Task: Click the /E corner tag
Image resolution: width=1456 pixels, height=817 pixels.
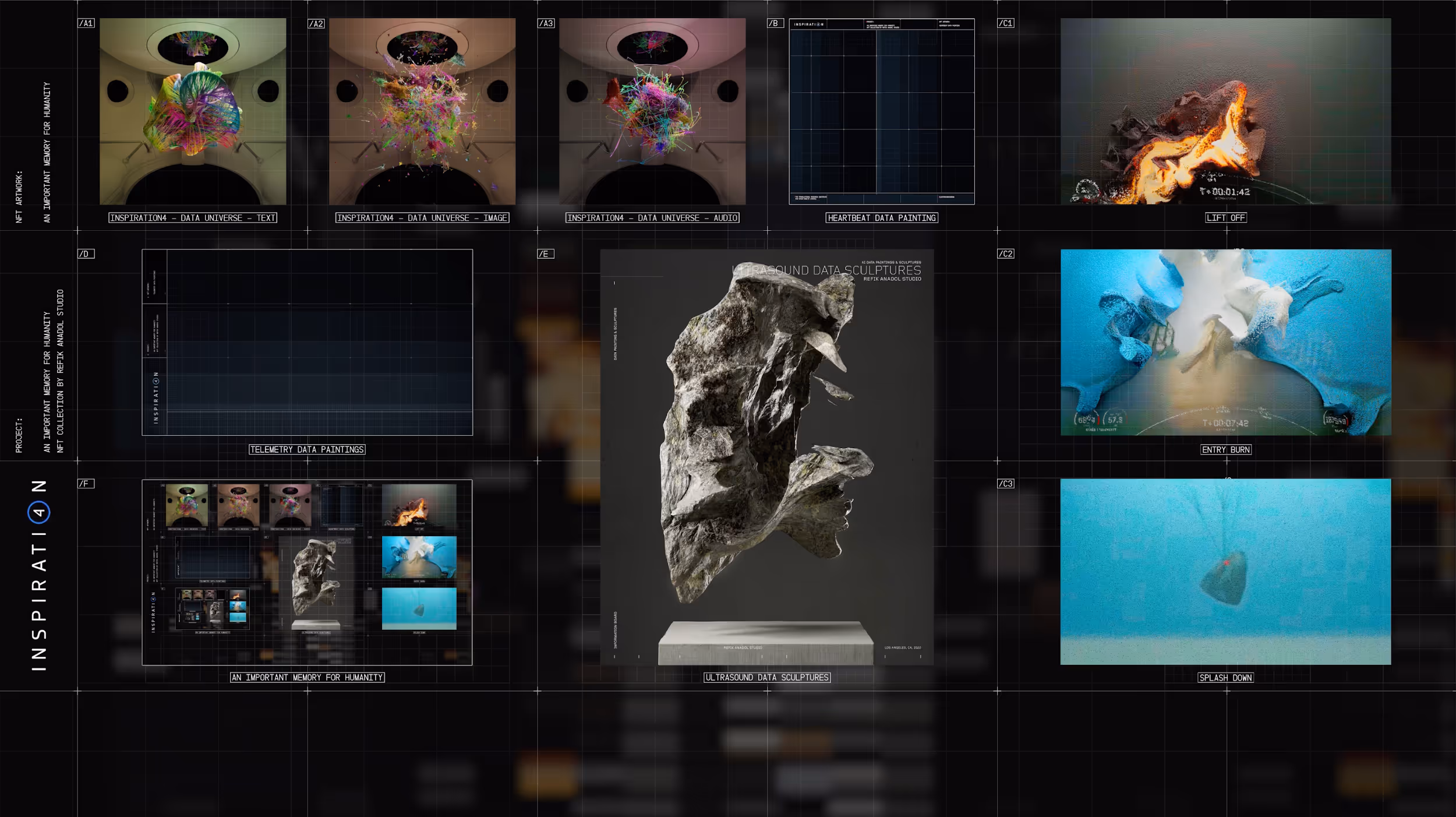Action: [x=545, y=254]
